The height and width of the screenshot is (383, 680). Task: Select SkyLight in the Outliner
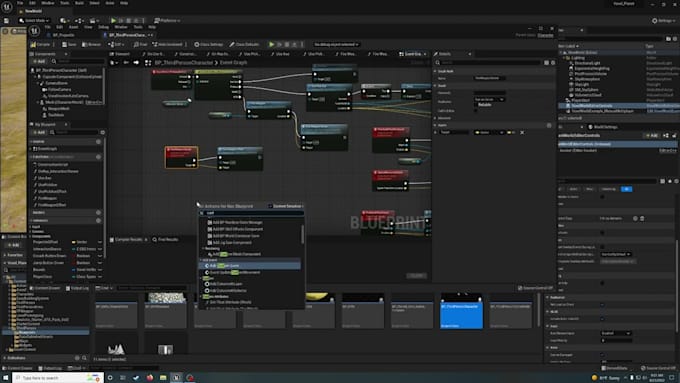point(582,84)
